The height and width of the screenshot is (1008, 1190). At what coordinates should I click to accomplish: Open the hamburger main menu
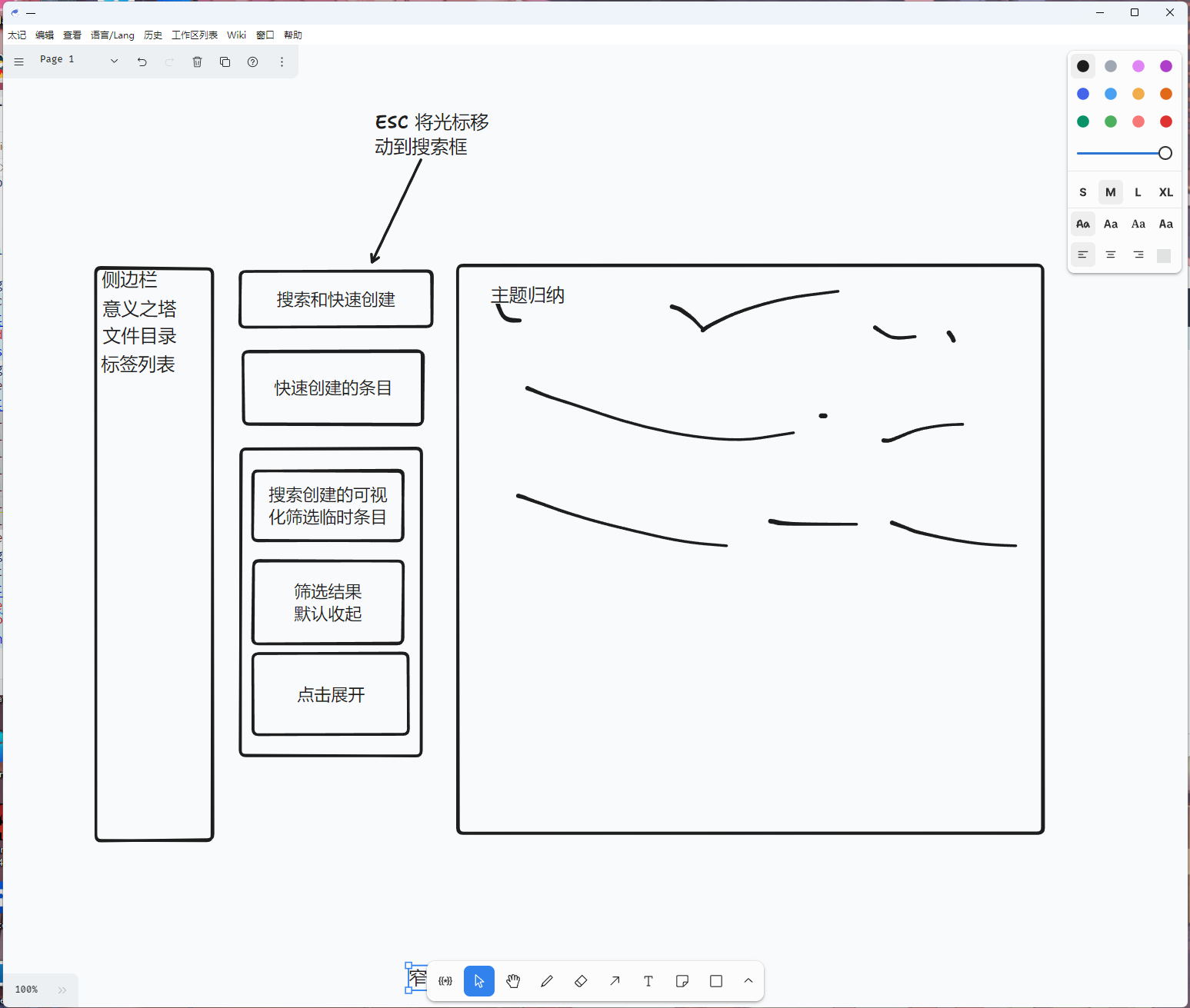pos(19,62)
